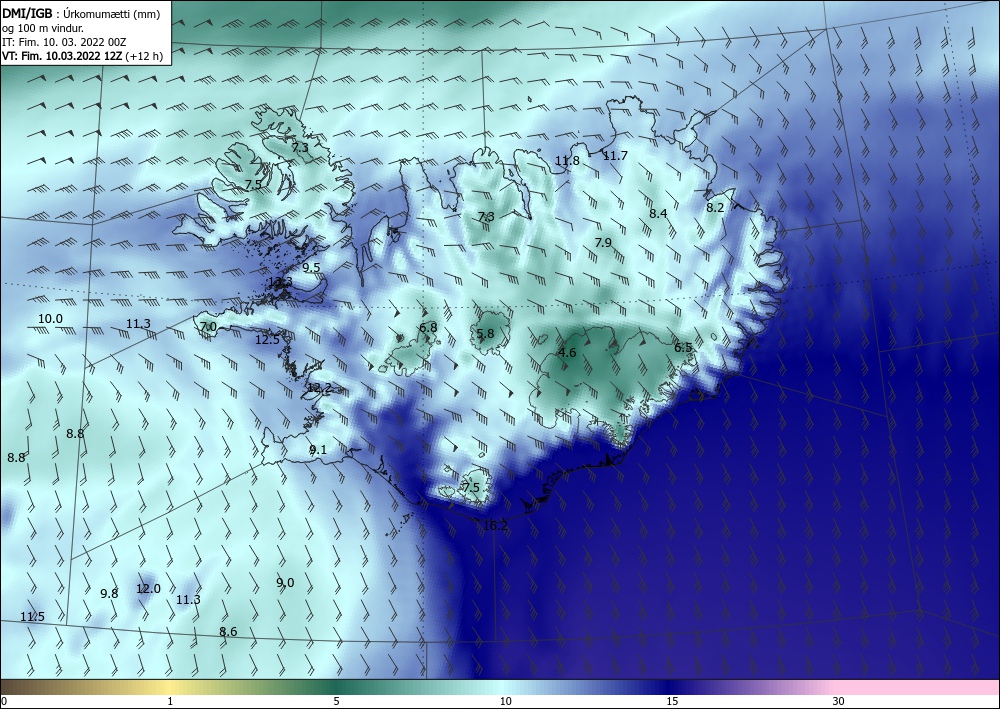The width and height of the screenshot is (1000, 709).
Task: Select the 10.0 value over the ocean
Action: pyautogui.click(x=50, y=318)
